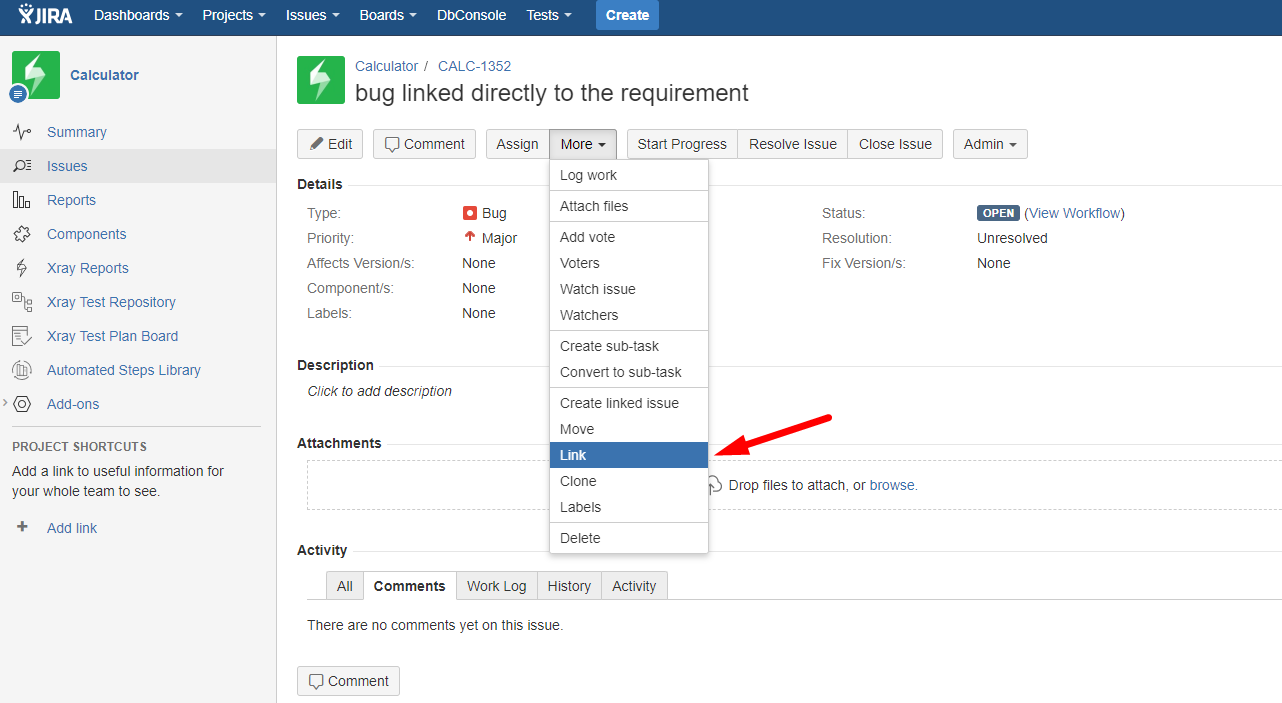Click Resolve Issue button

793,144
